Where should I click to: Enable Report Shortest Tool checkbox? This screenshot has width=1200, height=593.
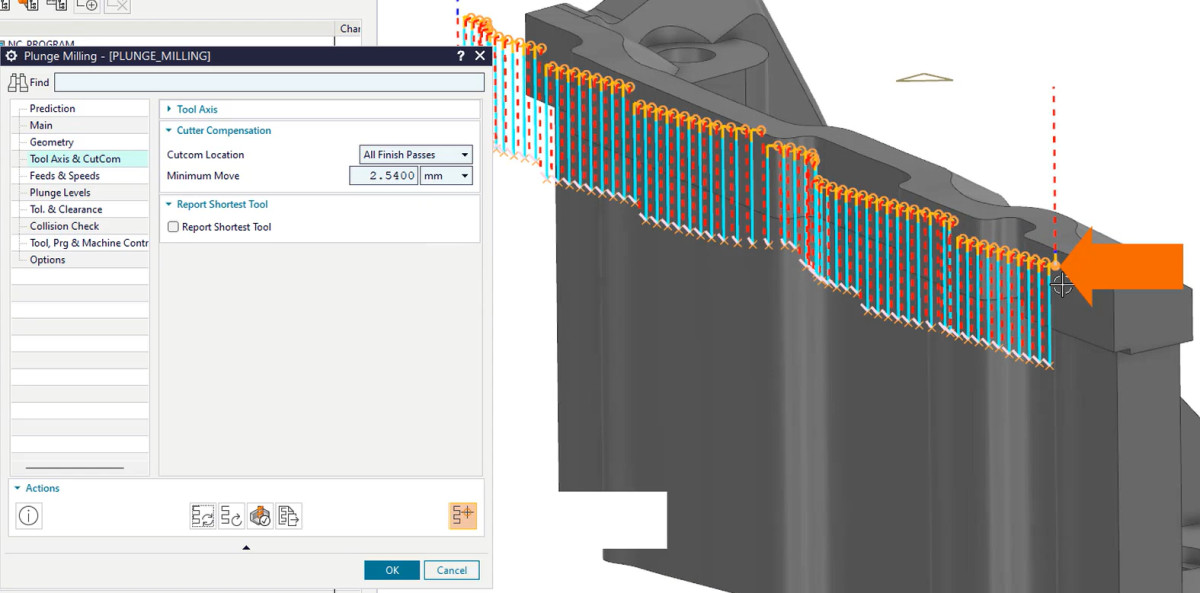173,227
